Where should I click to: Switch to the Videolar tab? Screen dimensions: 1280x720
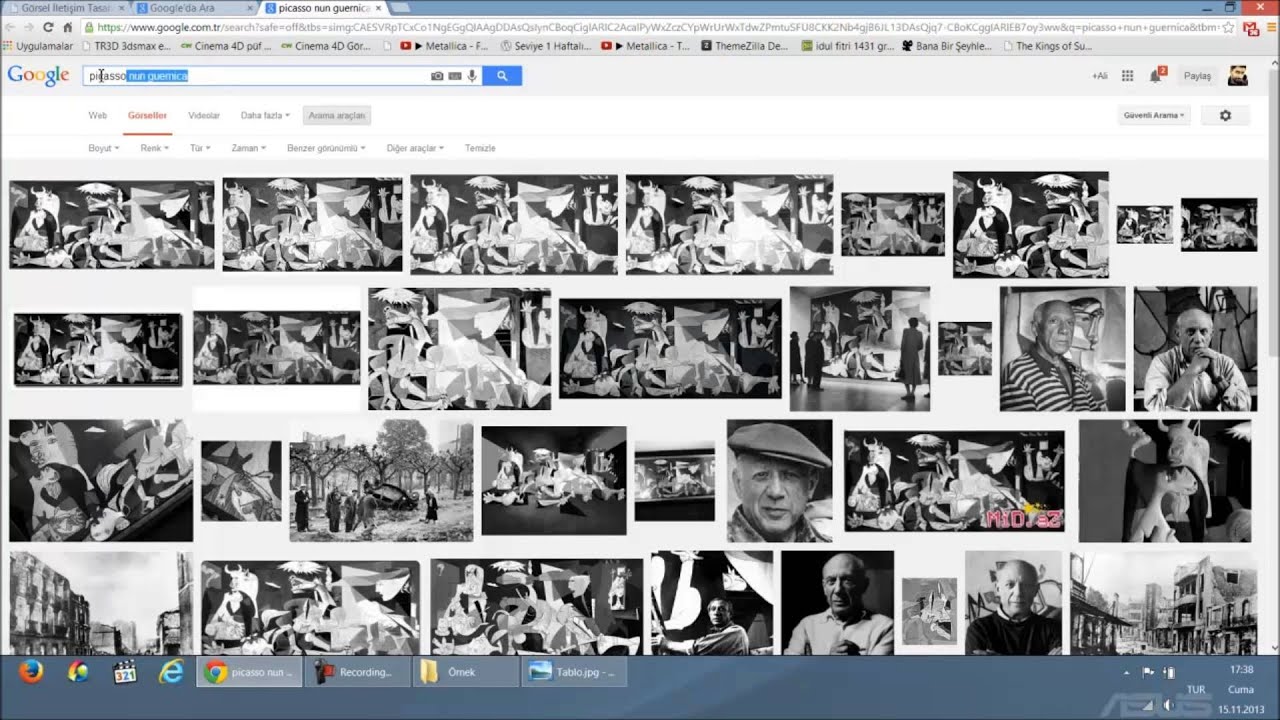(204, 116)
